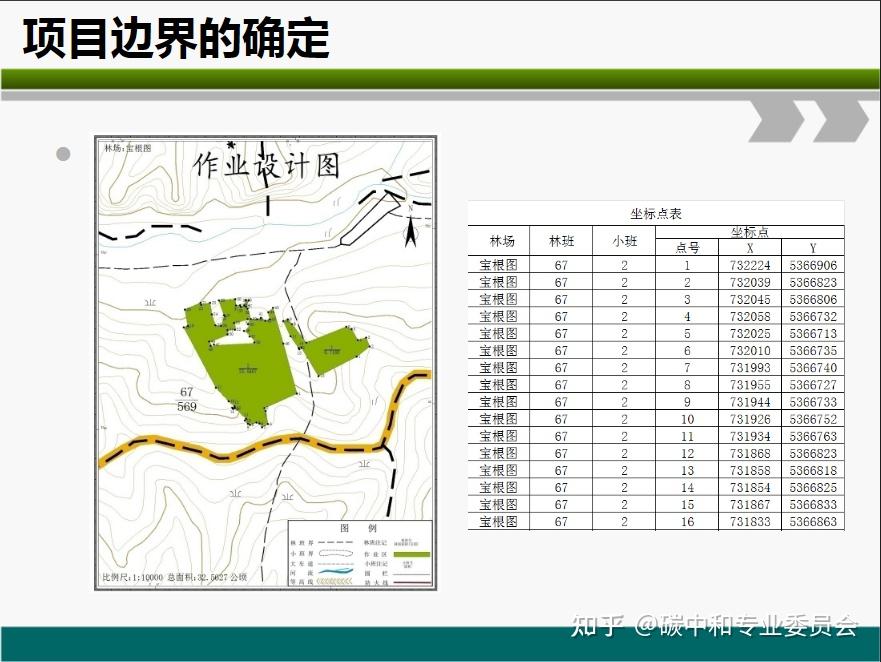This screenshot has height=662, width=881.
Task: Click Y value 5366863 in row 16
Action: point(813,522)
